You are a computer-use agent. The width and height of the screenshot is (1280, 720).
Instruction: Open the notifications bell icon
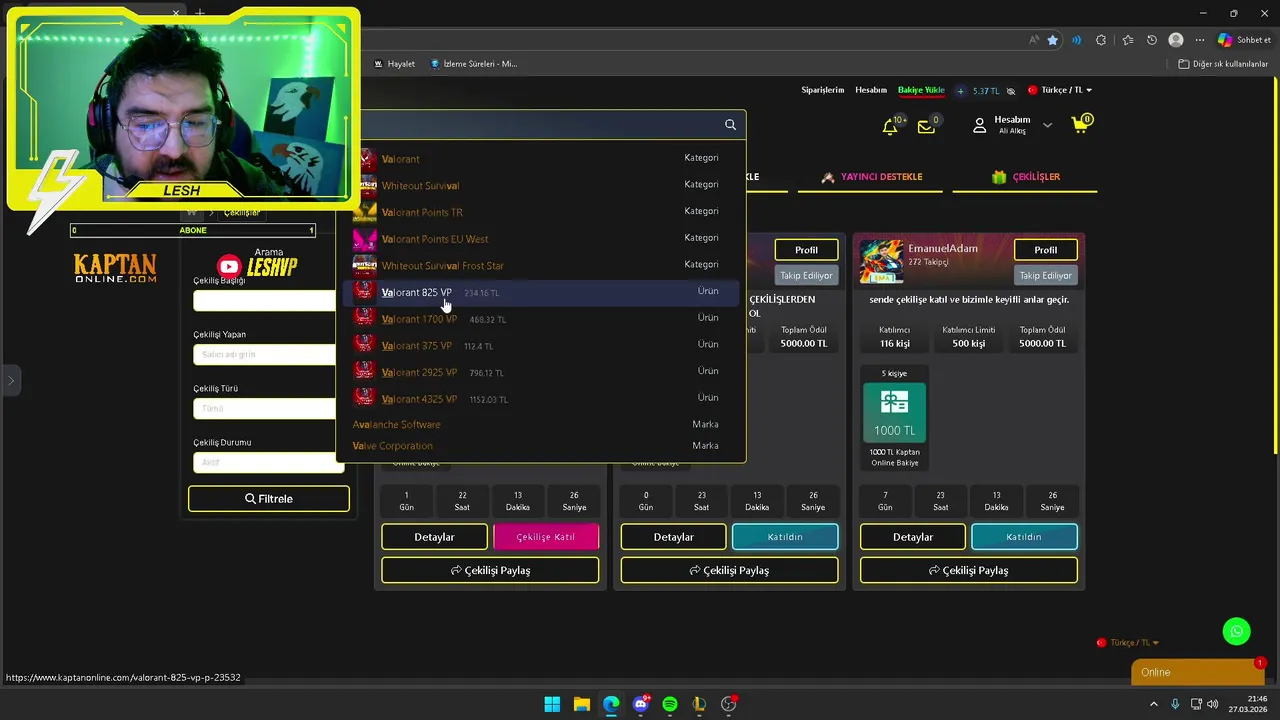(x=890, y=126)
